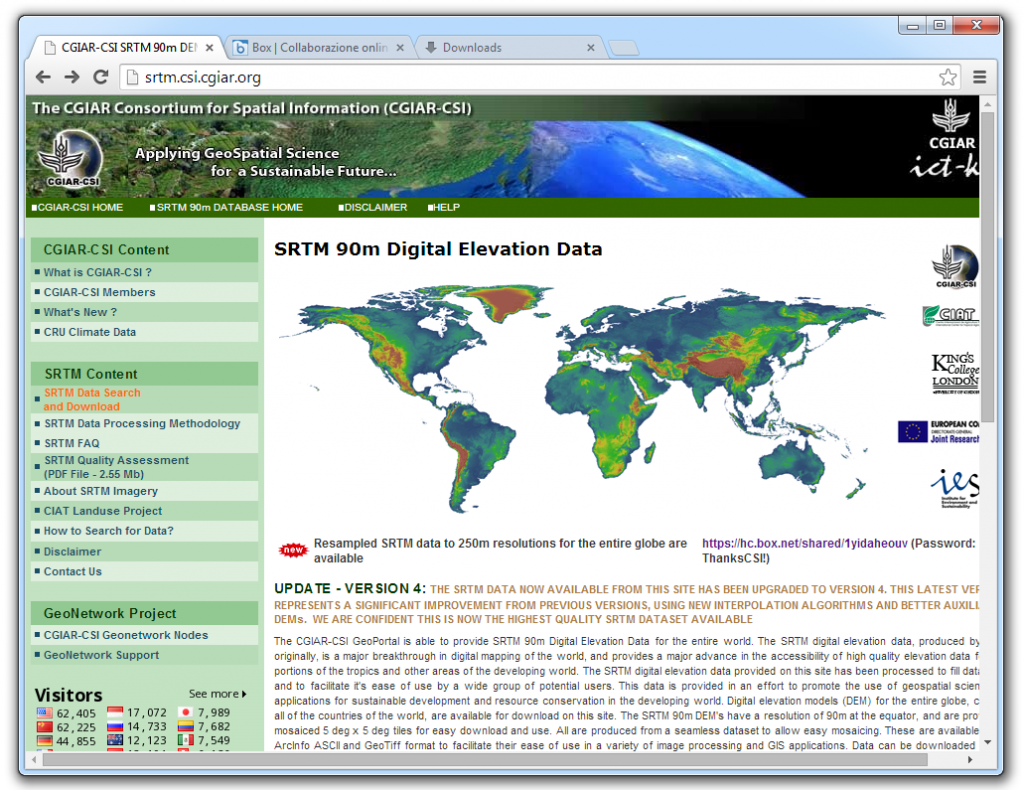Click the Japan flag in Visitors counter

click(x=186, y=712)
